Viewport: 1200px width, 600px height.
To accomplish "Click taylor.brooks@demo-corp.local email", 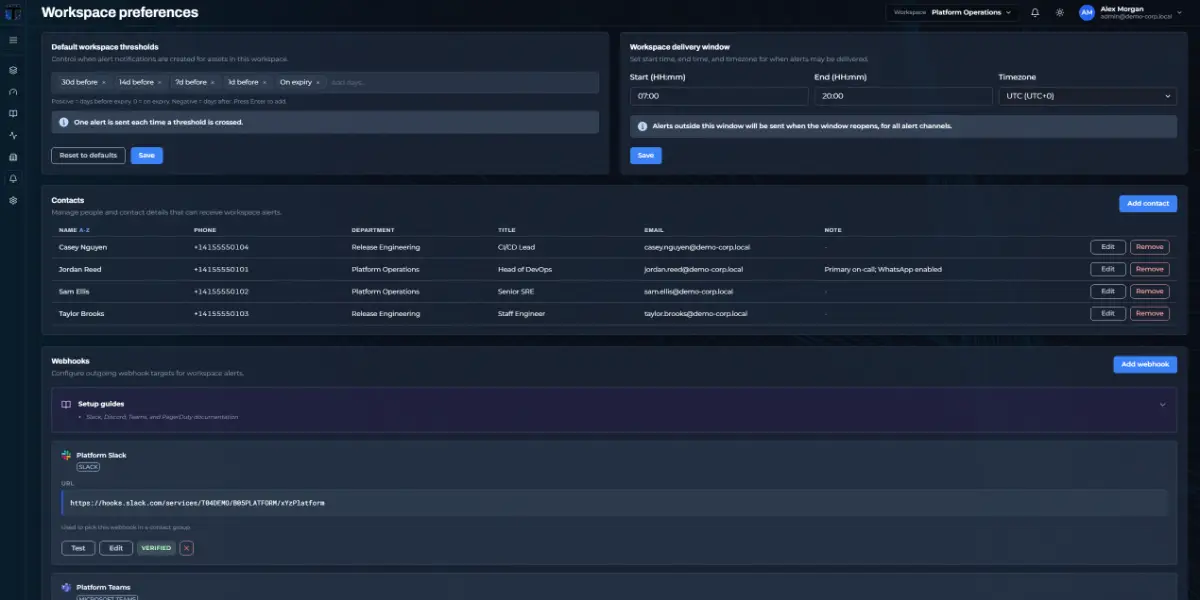I will click(x=695, y=313).
